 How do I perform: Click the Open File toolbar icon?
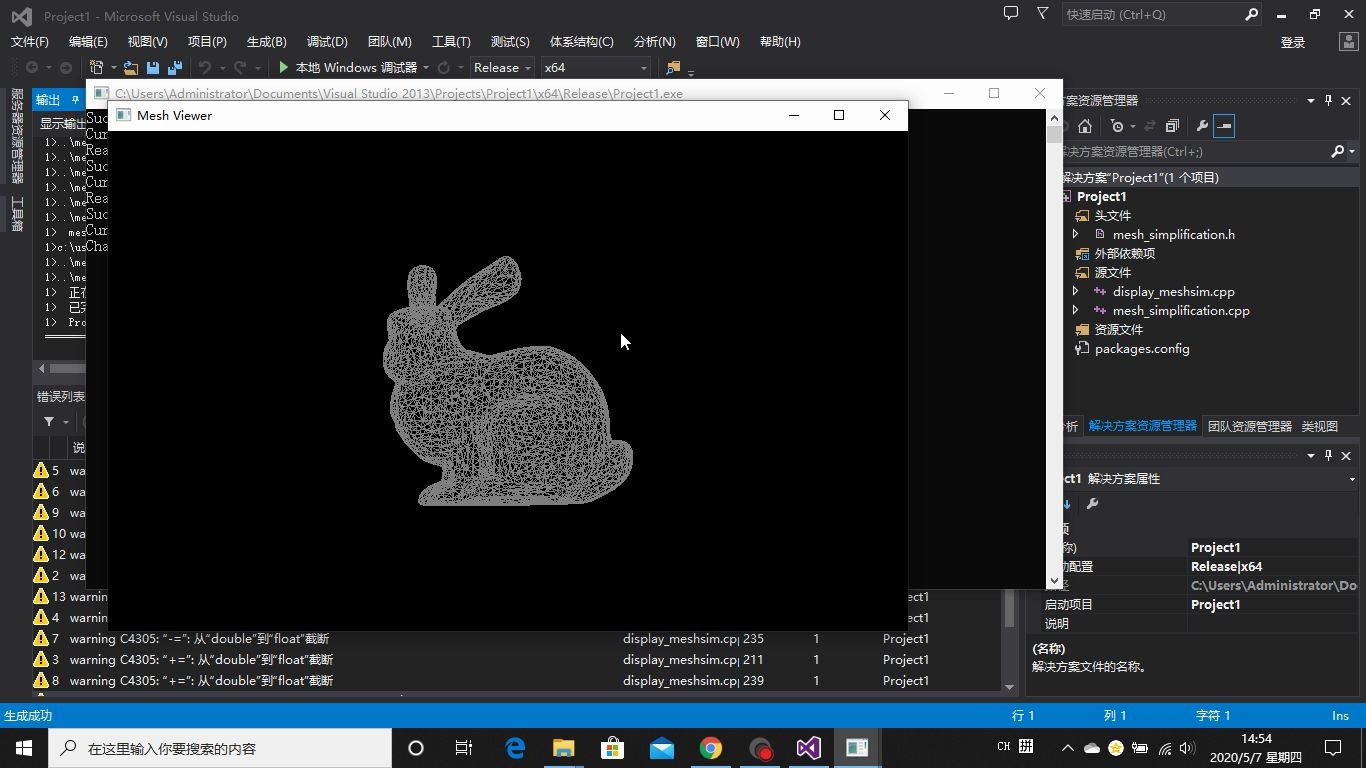click(x=130, y=68)
